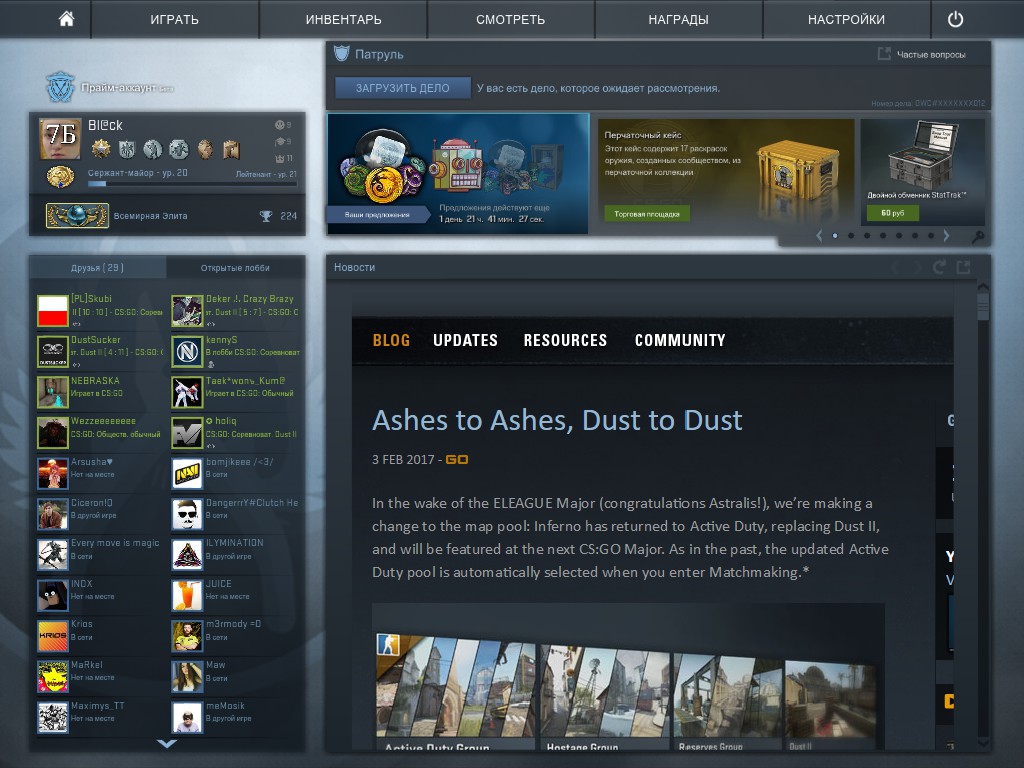The width and height of the screenshot is (1024, 768).
Task: Open ILYMINATION friend avatar
Action: (x=187, y=554)
